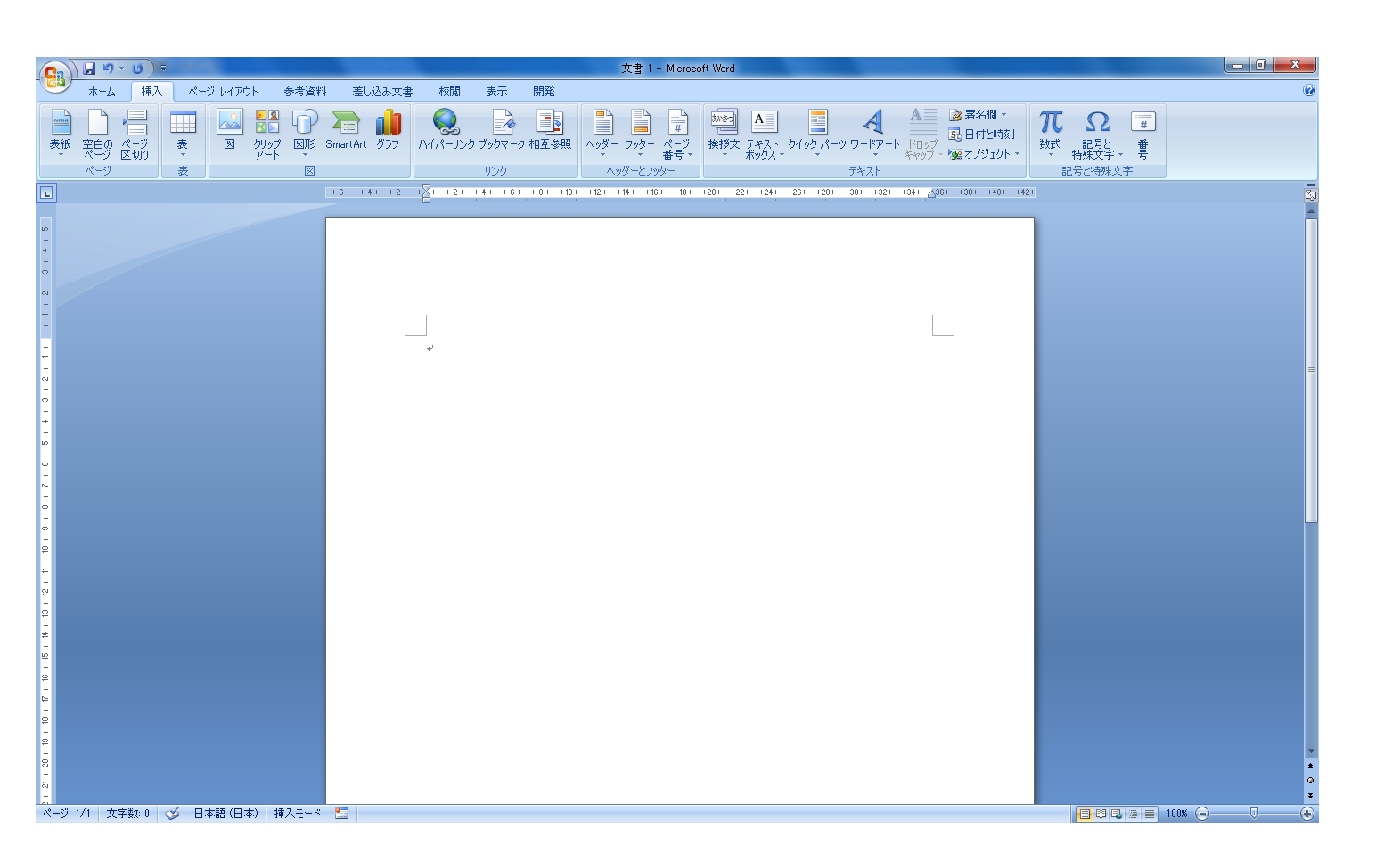Switch to Draft view
This screenshot has width=1392, height=868.
pyautogui.click(x=1150, y=814)
